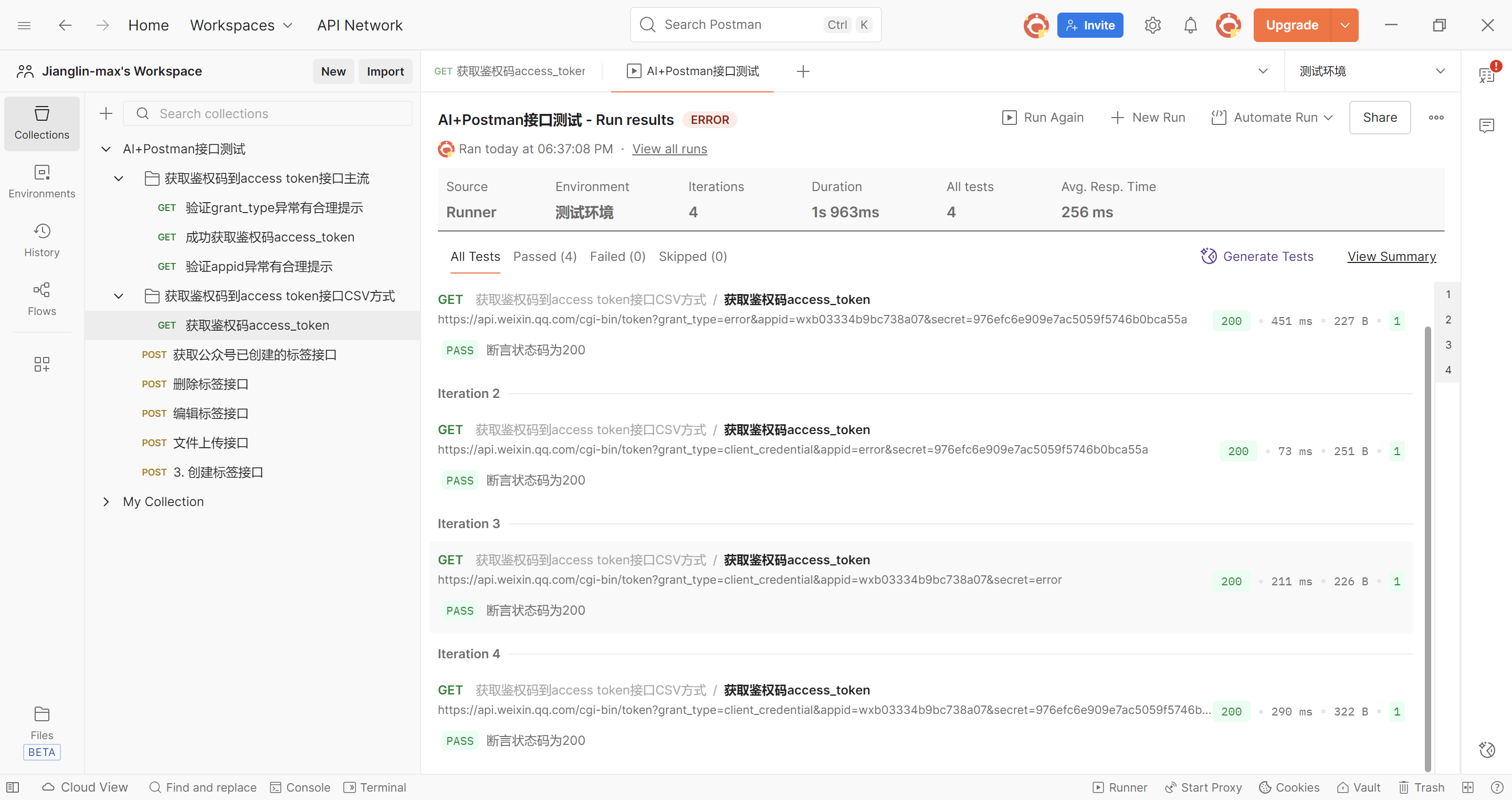Screen dimensions: 1512x800
Task: Open the Terminal panel
Action: pyautogui.click(x=374, y=787)
